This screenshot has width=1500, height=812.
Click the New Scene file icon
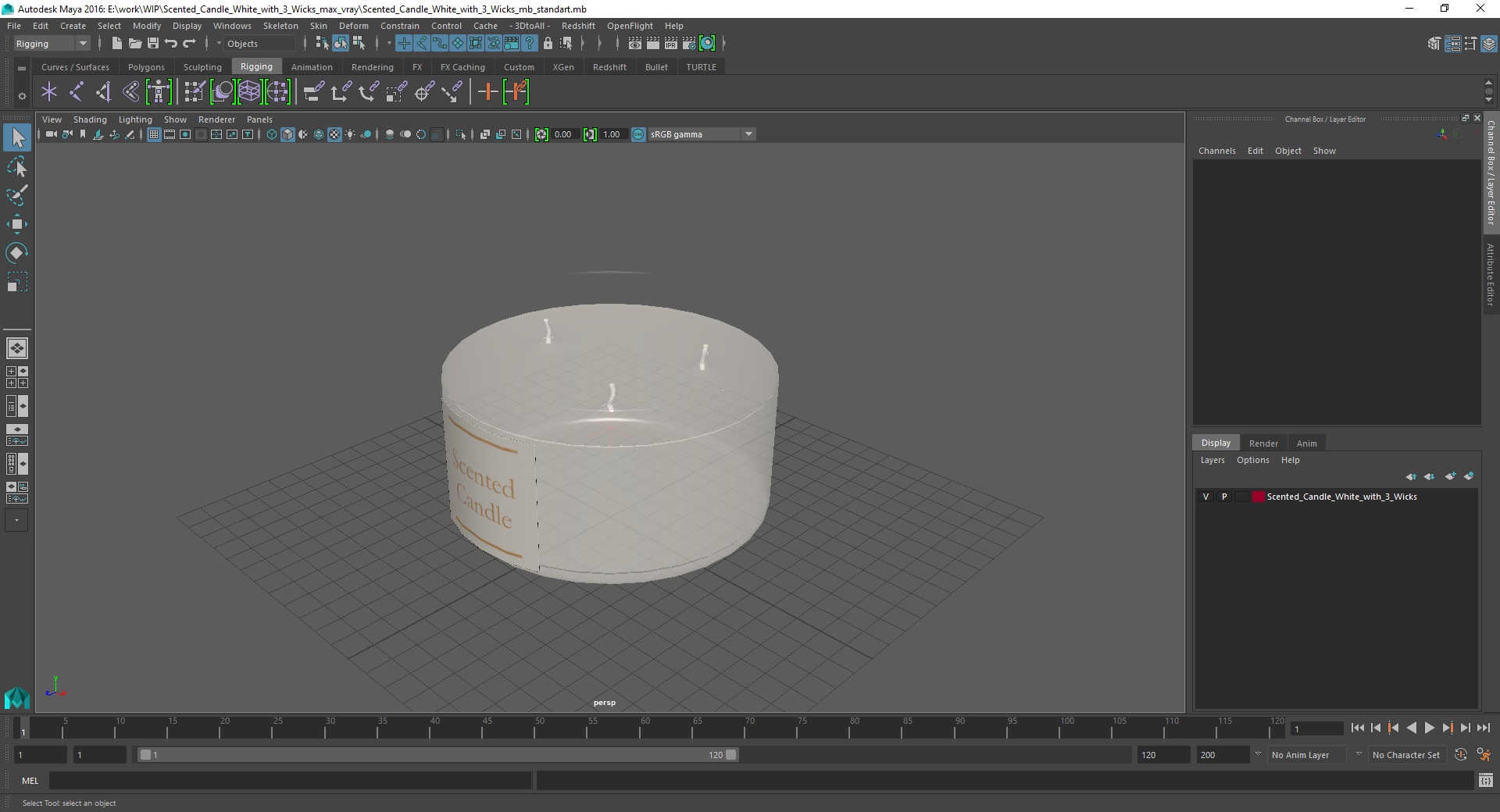click(116, 44)
